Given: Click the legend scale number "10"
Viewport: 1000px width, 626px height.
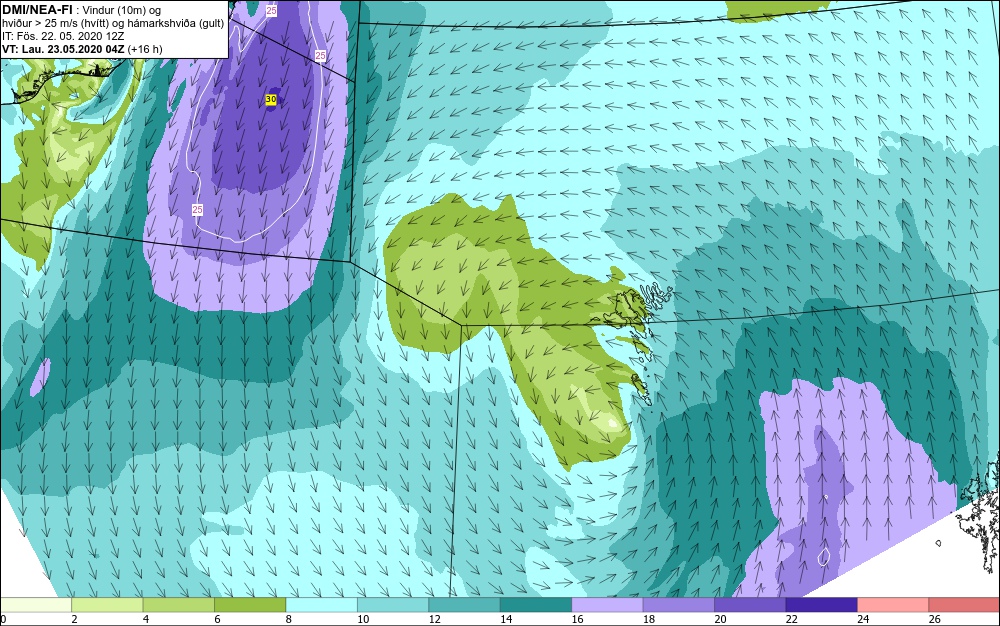Looking at the screenshot, I should click(x=363, y=619).
